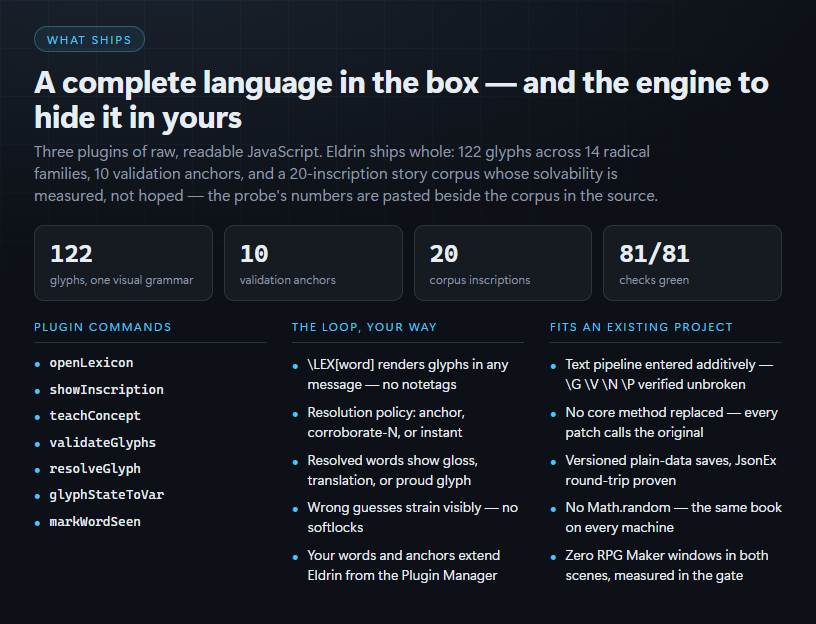Click FITS AN EXISTING PROJECT heading
The width and height of the screenshot is (816, 624).
coord(641,327)
